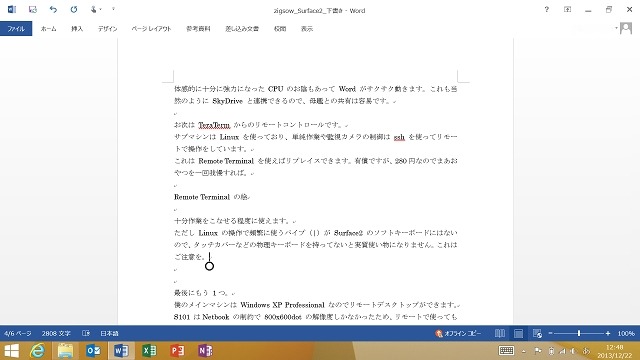The width and height of the screenshot is (640, 360).
Task: Open the touch keyboard from taskbar
Action: (507, 351)
